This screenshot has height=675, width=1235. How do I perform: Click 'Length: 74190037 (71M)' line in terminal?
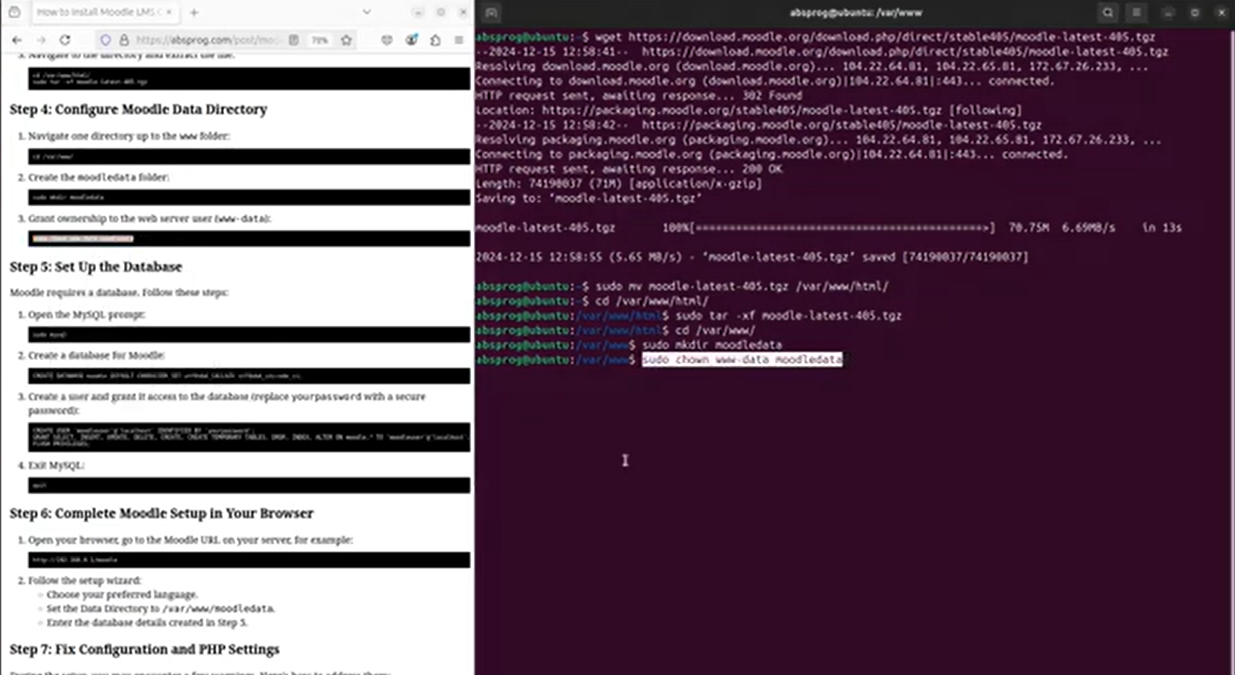coord(618,184)
